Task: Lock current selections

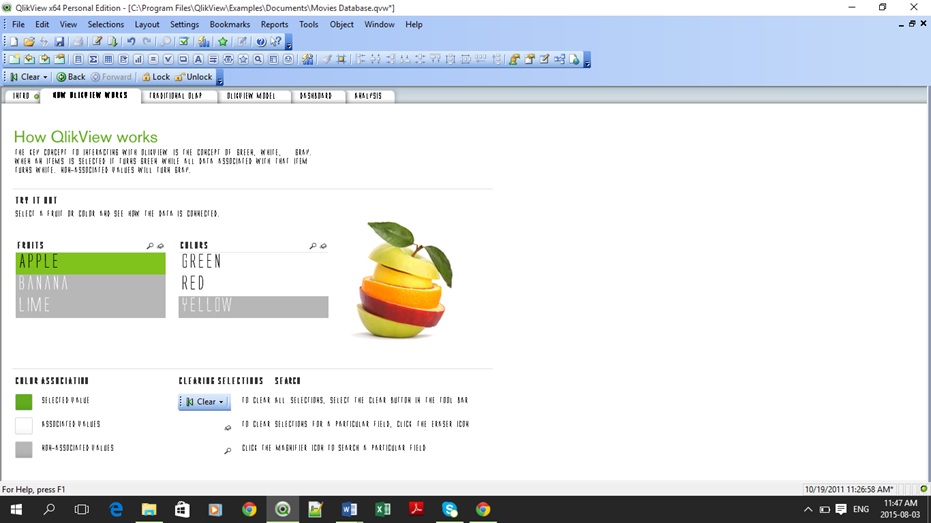Action: [156, 77]
